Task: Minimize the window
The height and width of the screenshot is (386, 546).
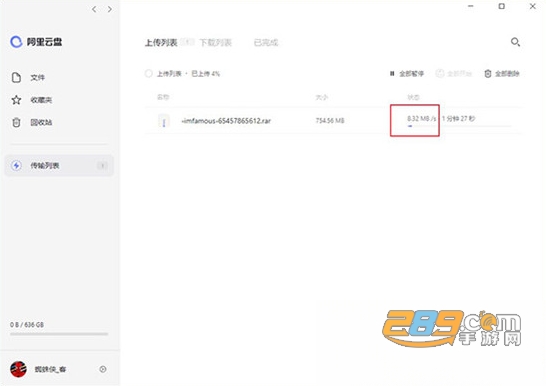Action: click(471, 6)
